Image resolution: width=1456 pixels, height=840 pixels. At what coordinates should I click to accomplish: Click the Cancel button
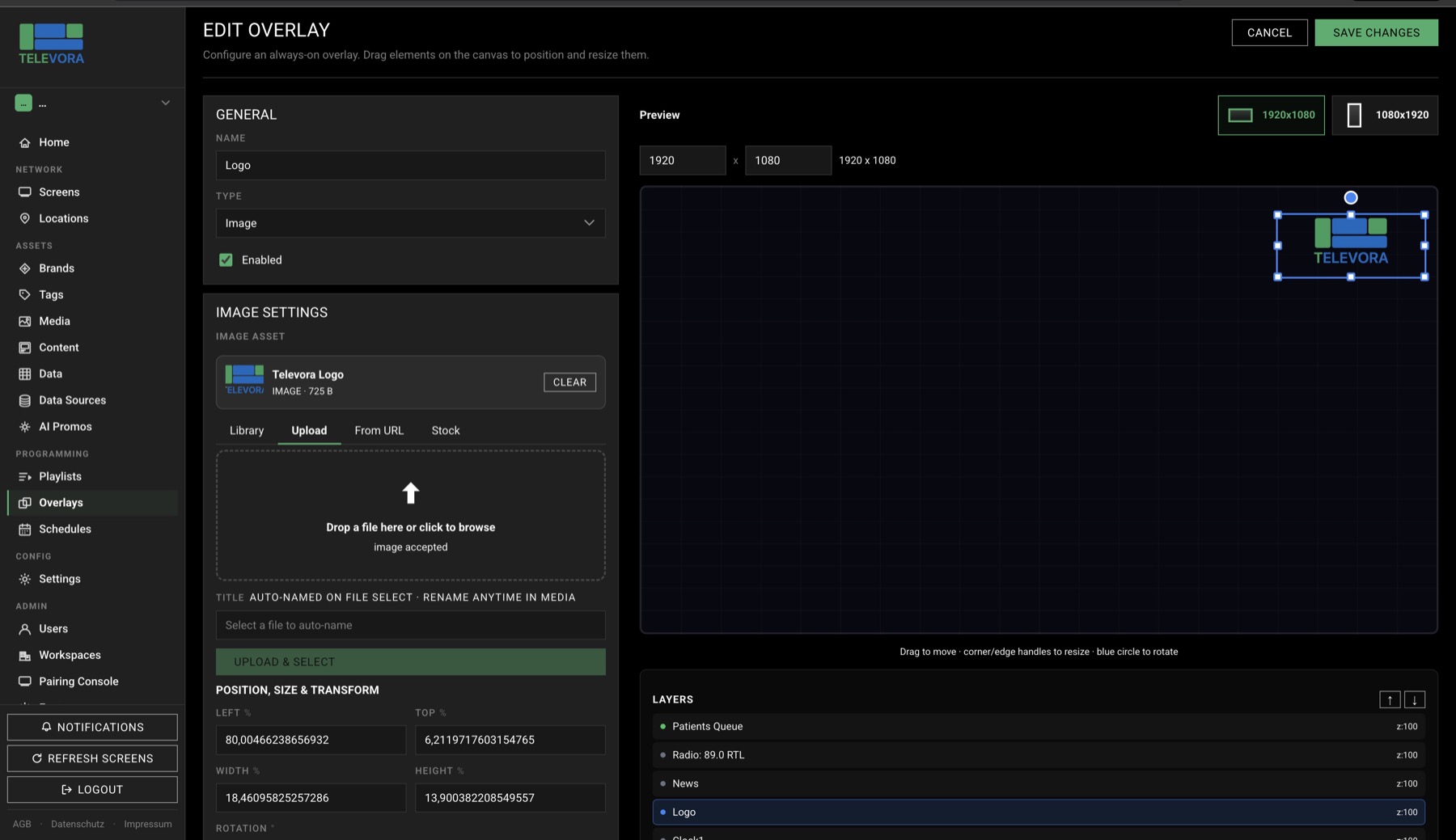pos(1269,32)
